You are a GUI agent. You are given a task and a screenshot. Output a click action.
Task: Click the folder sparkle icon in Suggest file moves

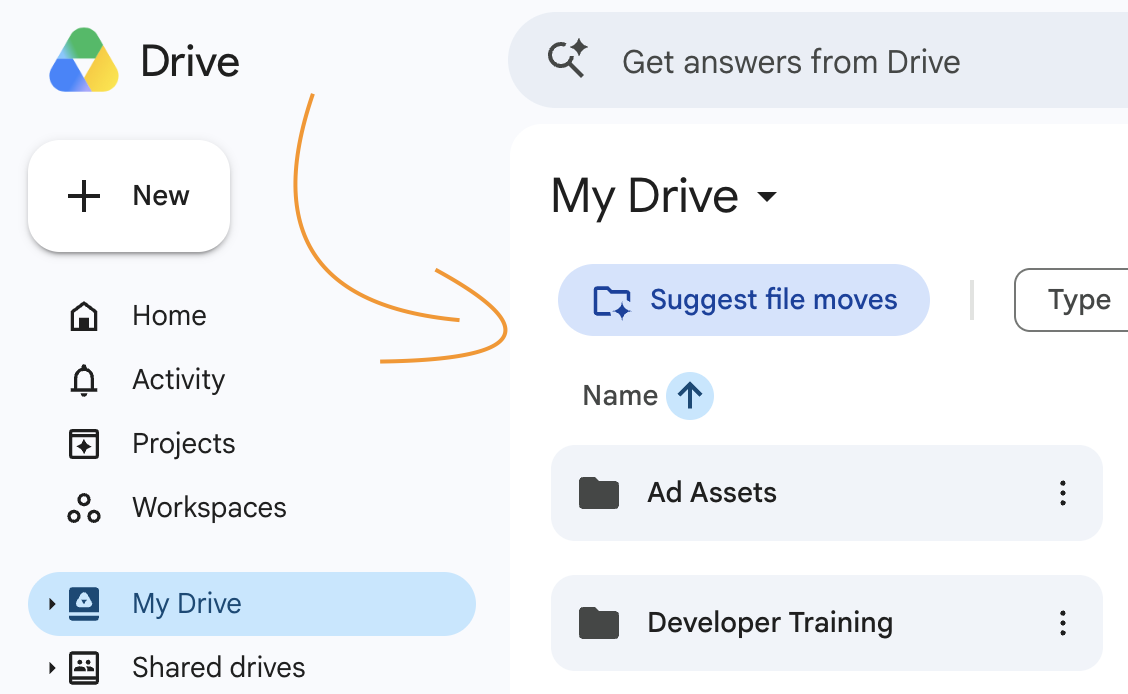pyautogui.click(x=612, y=301)
